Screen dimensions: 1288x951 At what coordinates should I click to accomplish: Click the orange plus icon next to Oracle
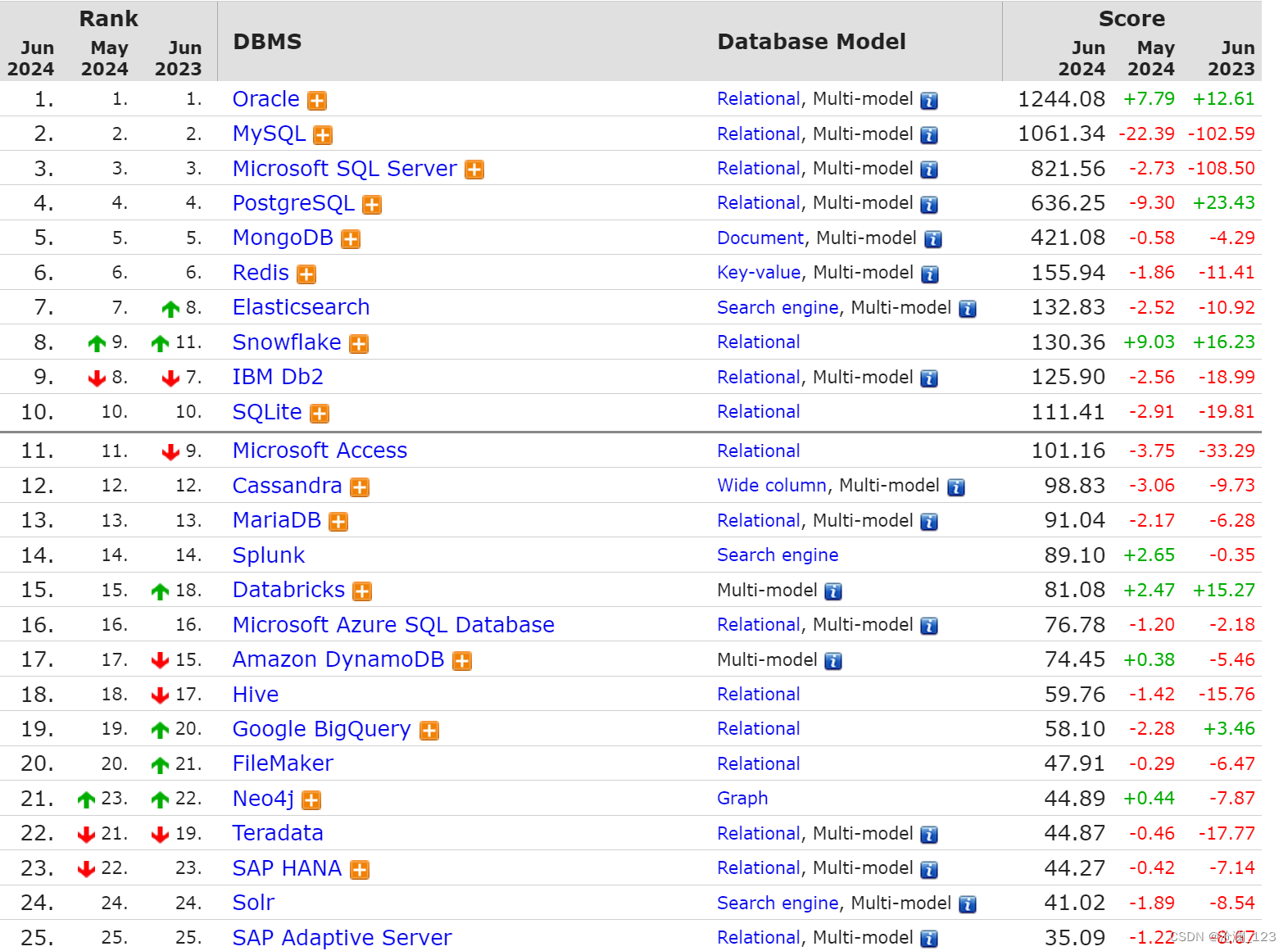tap(317, 101)
